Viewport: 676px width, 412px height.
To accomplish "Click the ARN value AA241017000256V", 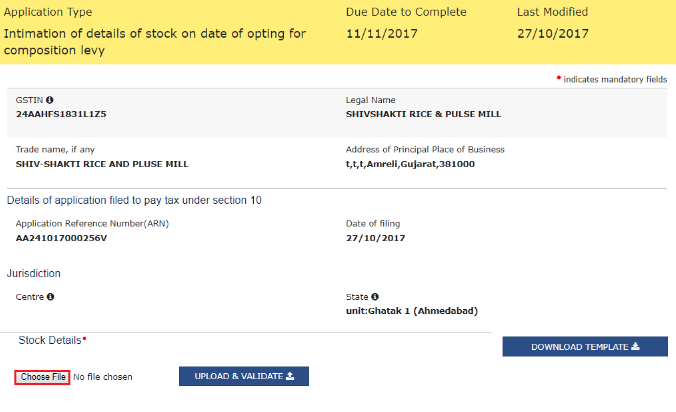I will 61,239.
